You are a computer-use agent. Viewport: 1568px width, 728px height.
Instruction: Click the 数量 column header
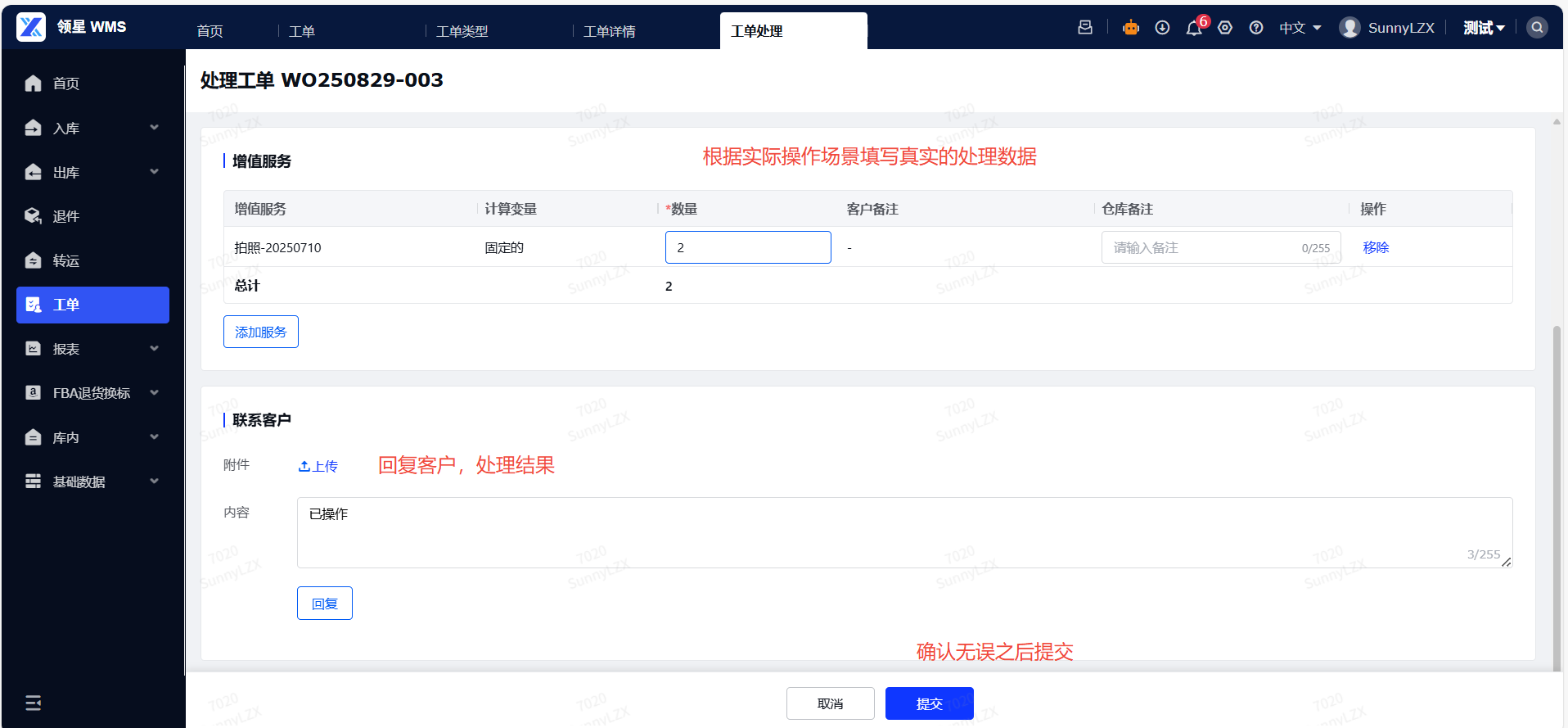[x=682, y=209]
